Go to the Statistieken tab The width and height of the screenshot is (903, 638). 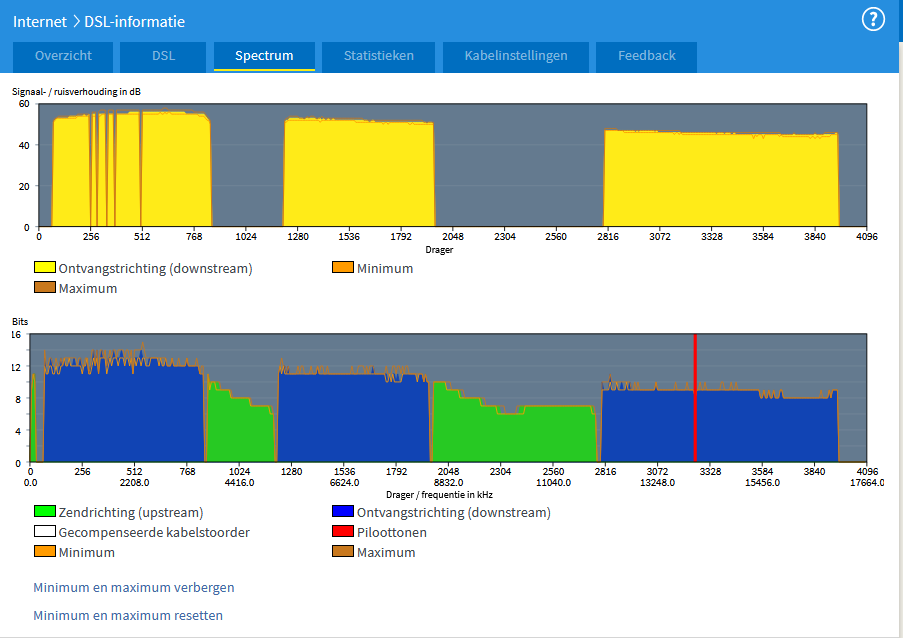click(378, 56)
